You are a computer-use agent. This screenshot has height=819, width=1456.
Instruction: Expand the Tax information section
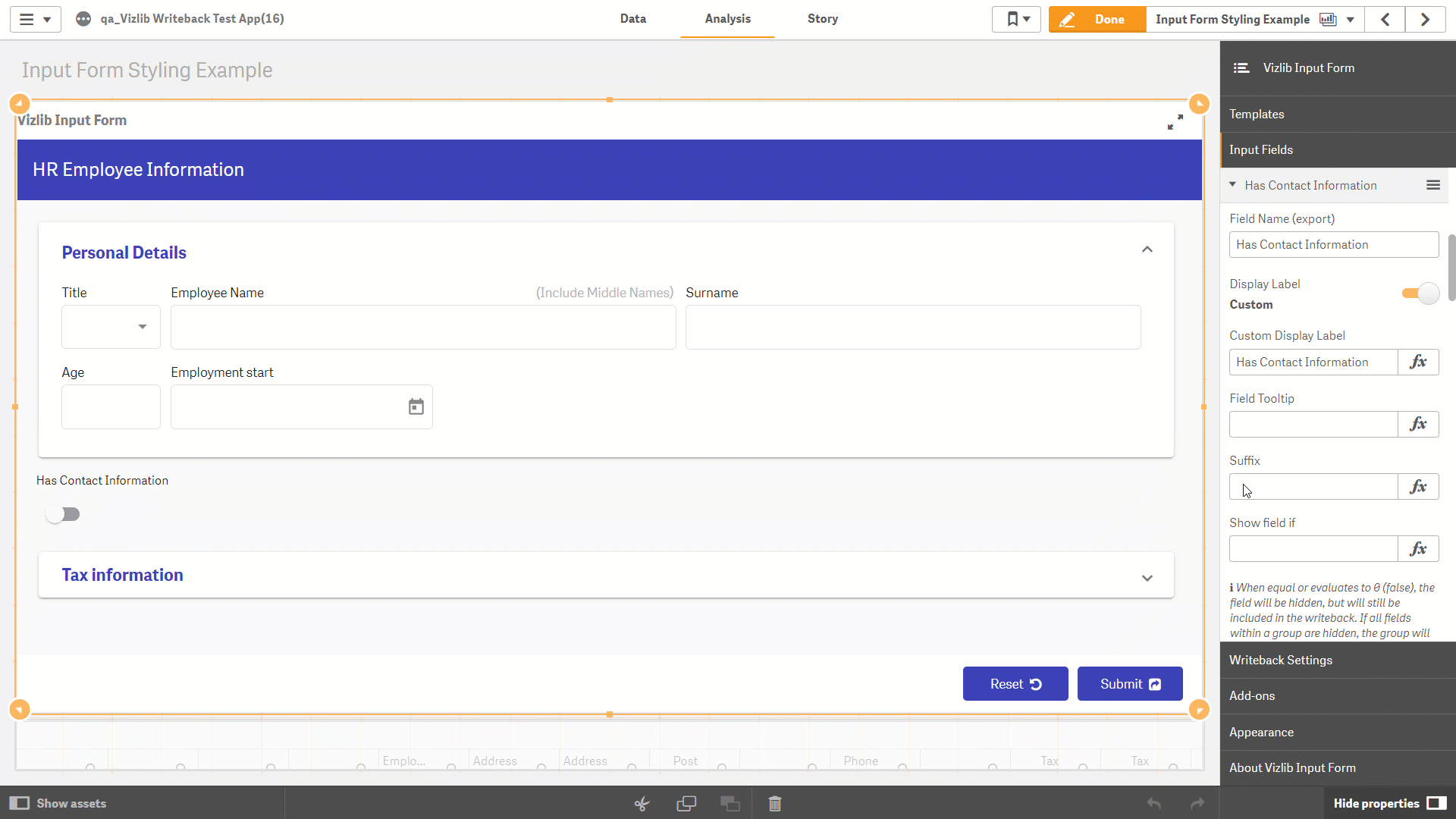coord(1147,578)
